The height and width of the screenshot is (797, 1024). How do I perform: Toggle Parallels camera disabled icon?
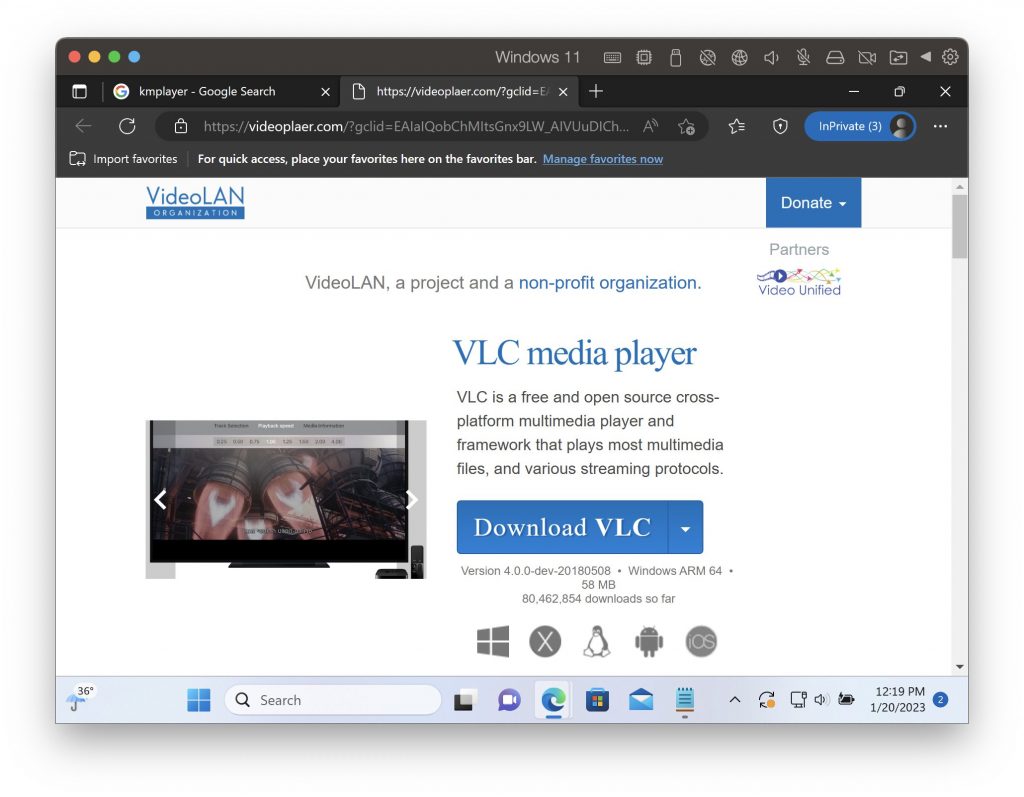(867, 57)
